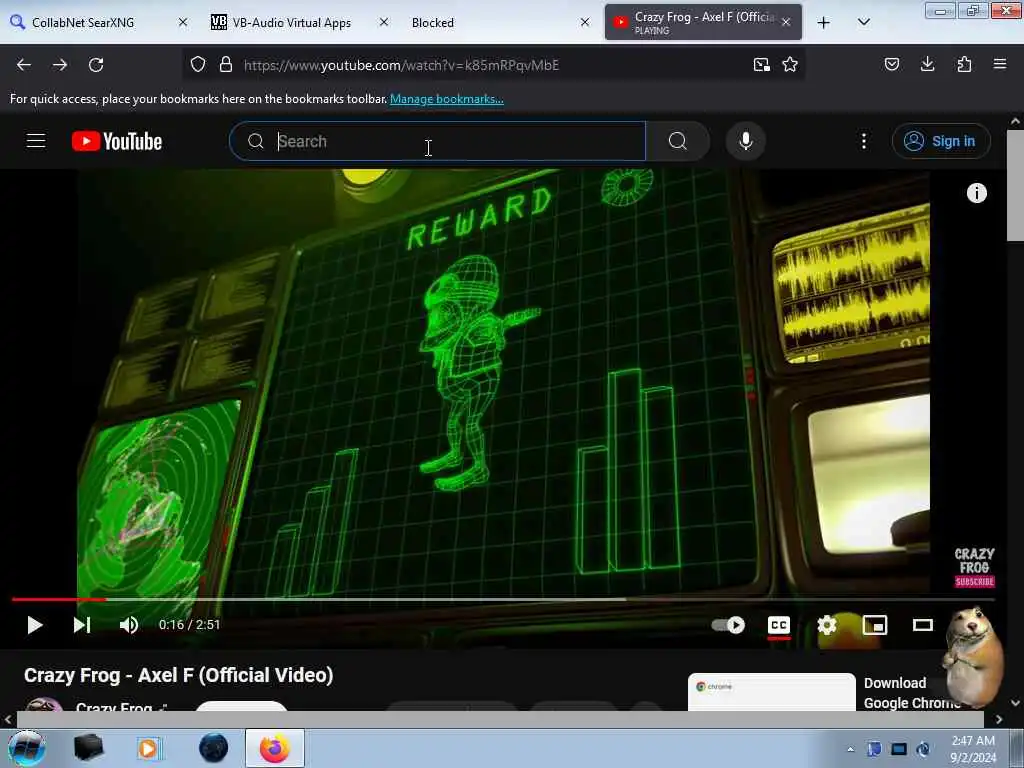The height and width of the screenshot is (768, 1024).
Task: Click the Crazy Frog subscribe watermark
Action: tap(974, 567)
